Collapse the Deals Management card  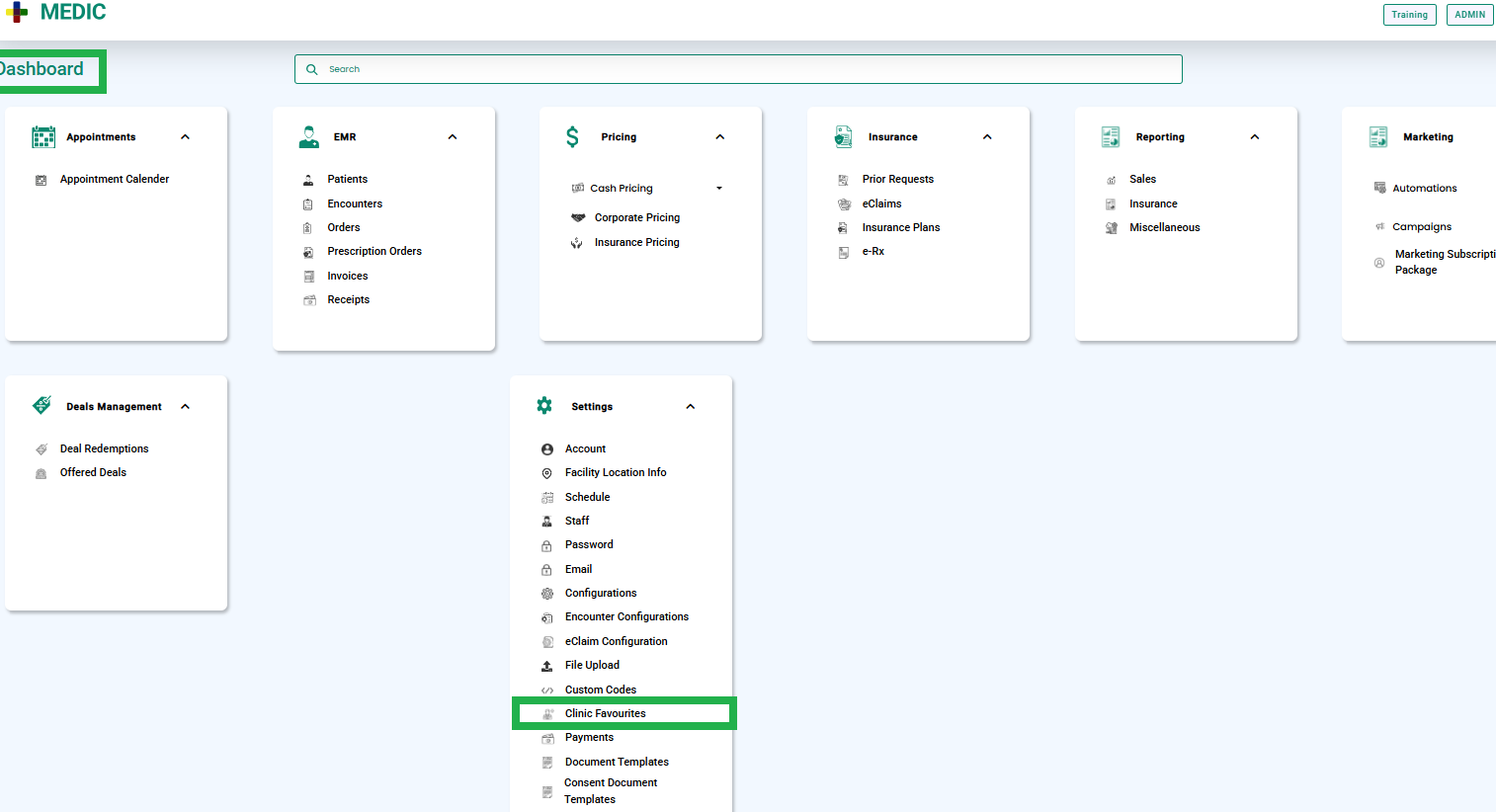[x=185, y=407]
